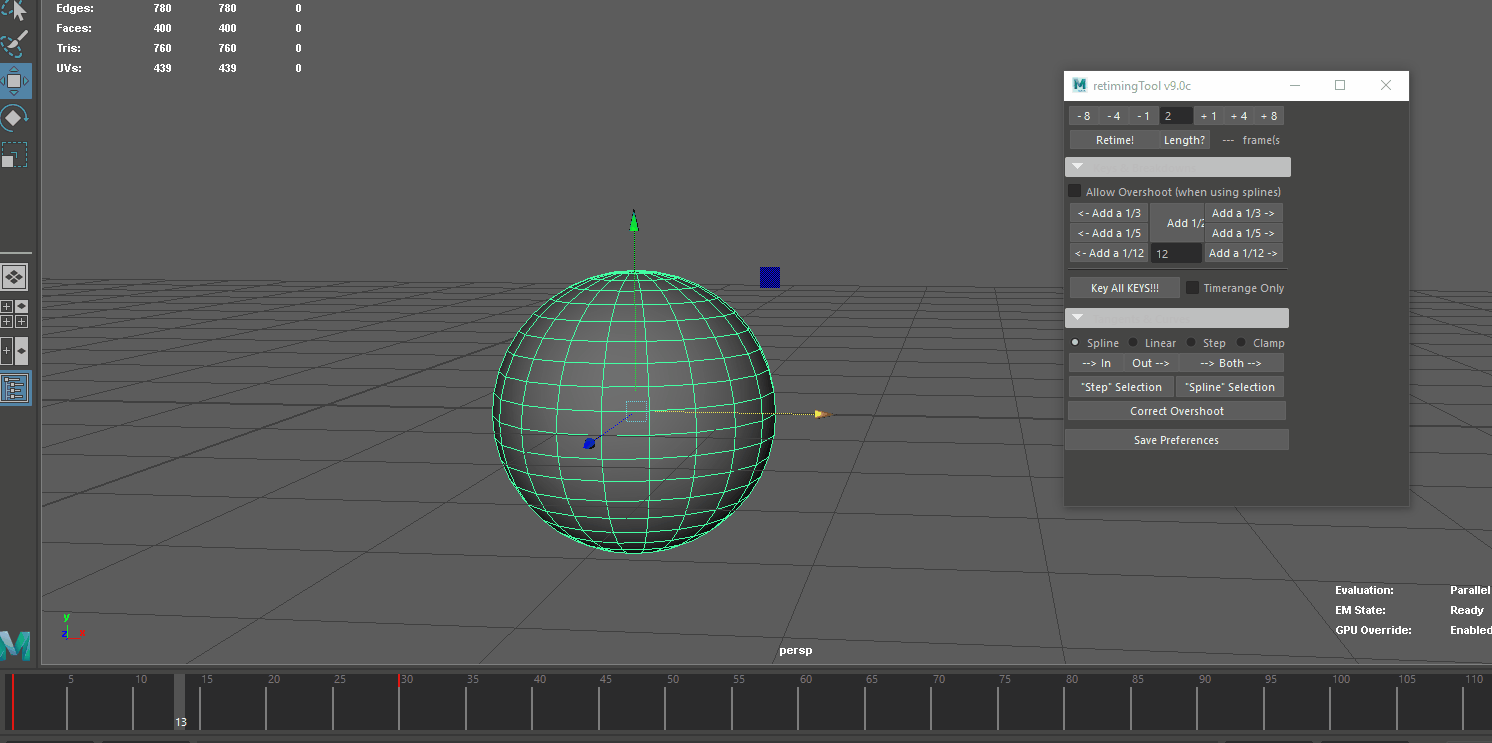Pick the Scale tool

[x=14, y=155]
